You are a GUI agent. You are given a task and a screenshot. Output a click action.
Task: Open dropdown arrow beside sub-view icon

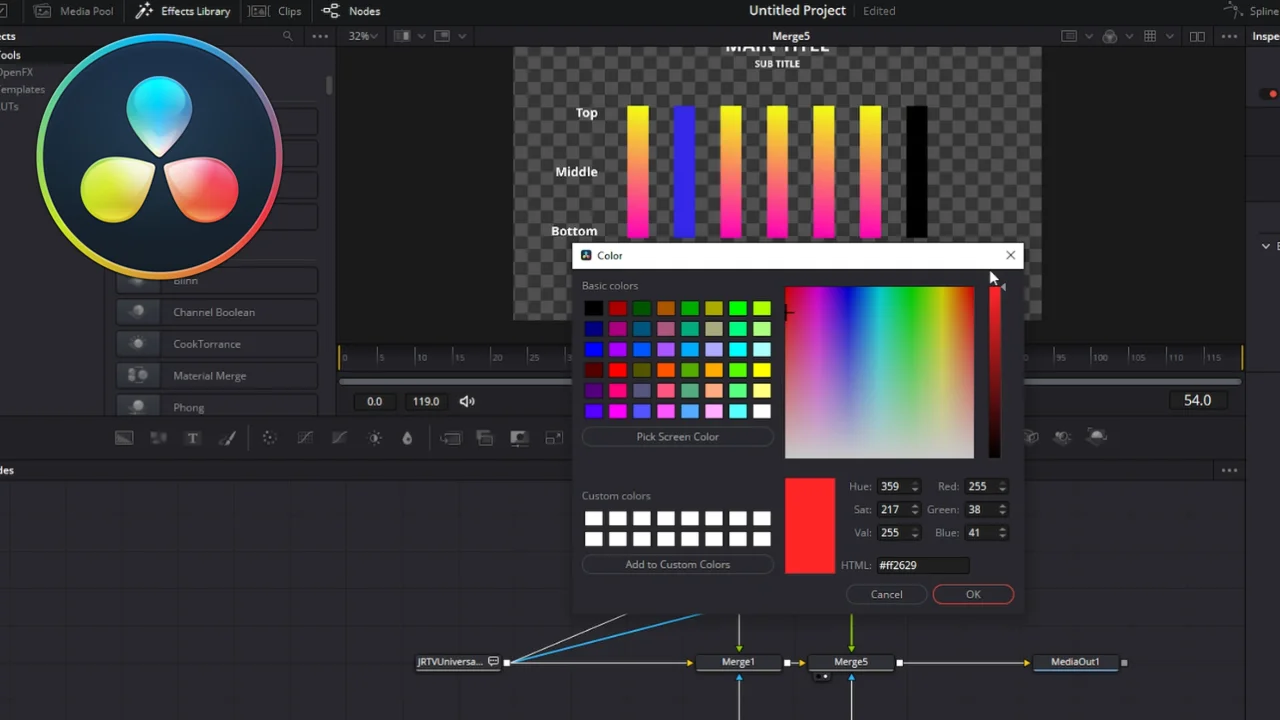coord(461,36)
